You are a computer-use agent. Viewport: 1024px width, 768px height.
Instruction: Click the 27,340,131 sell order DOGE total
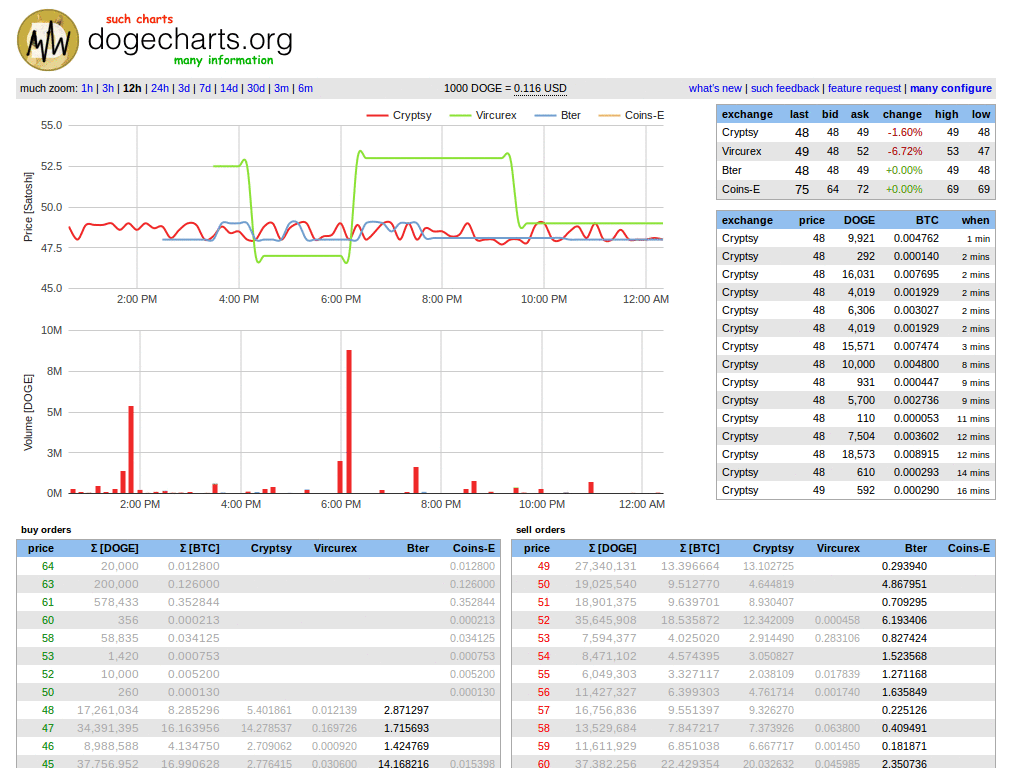point(605,567)
